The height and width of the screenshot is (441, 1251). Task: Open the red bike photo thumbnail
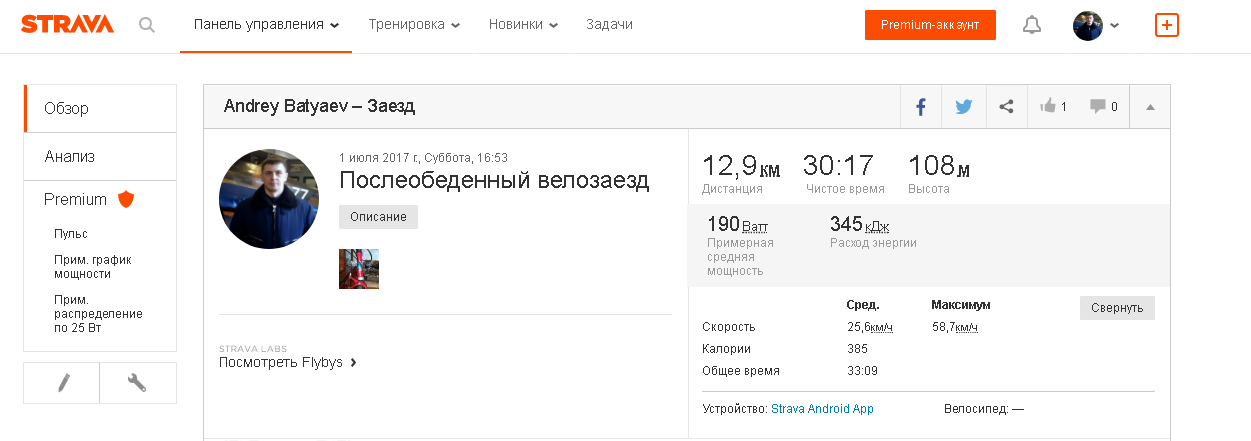tap(359, 269)
